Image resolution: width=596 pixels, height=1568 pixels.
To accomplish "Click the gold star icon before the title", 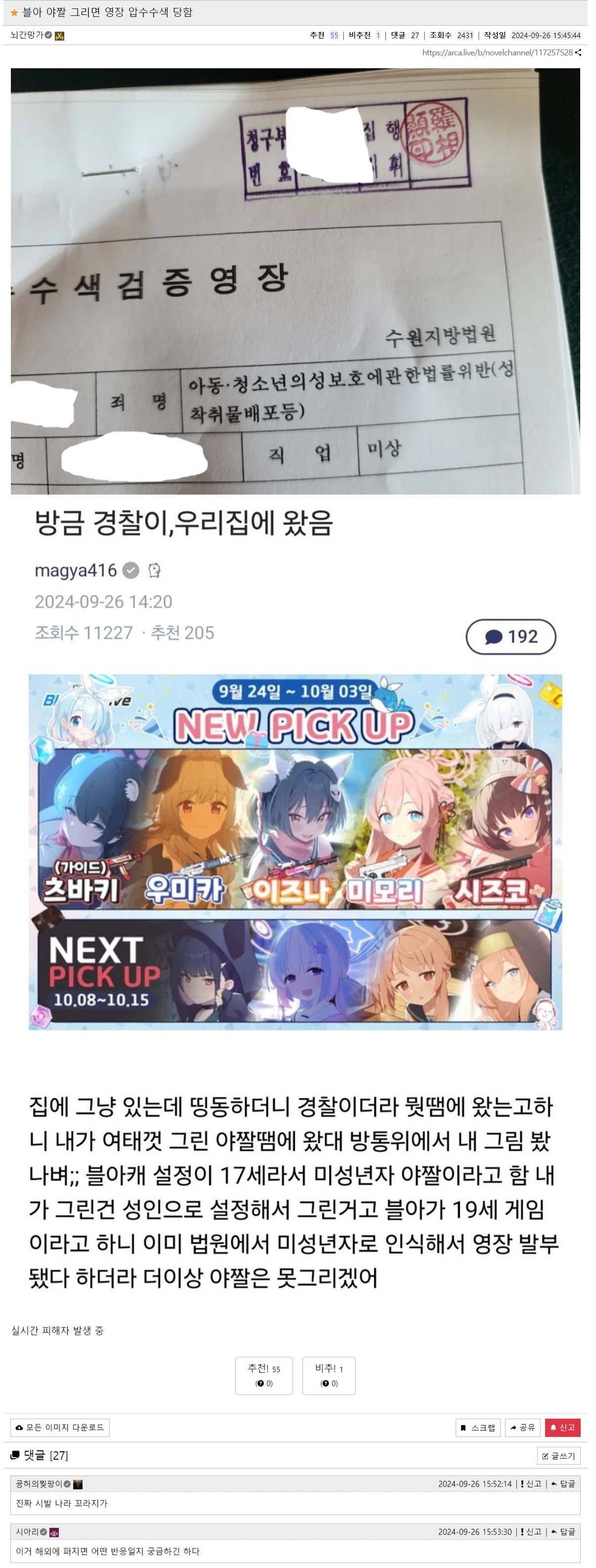I will [14, 13].
